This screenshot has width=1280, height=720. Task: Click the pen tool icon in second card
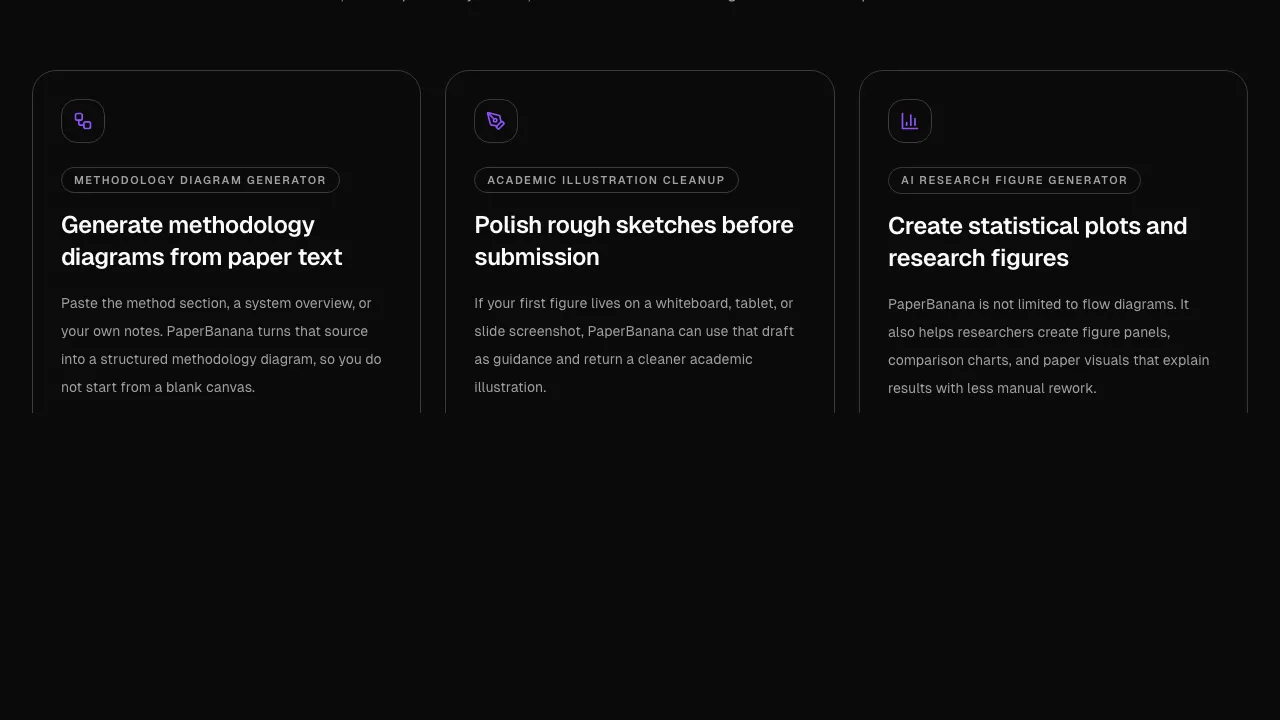click(x=496, y=121)
